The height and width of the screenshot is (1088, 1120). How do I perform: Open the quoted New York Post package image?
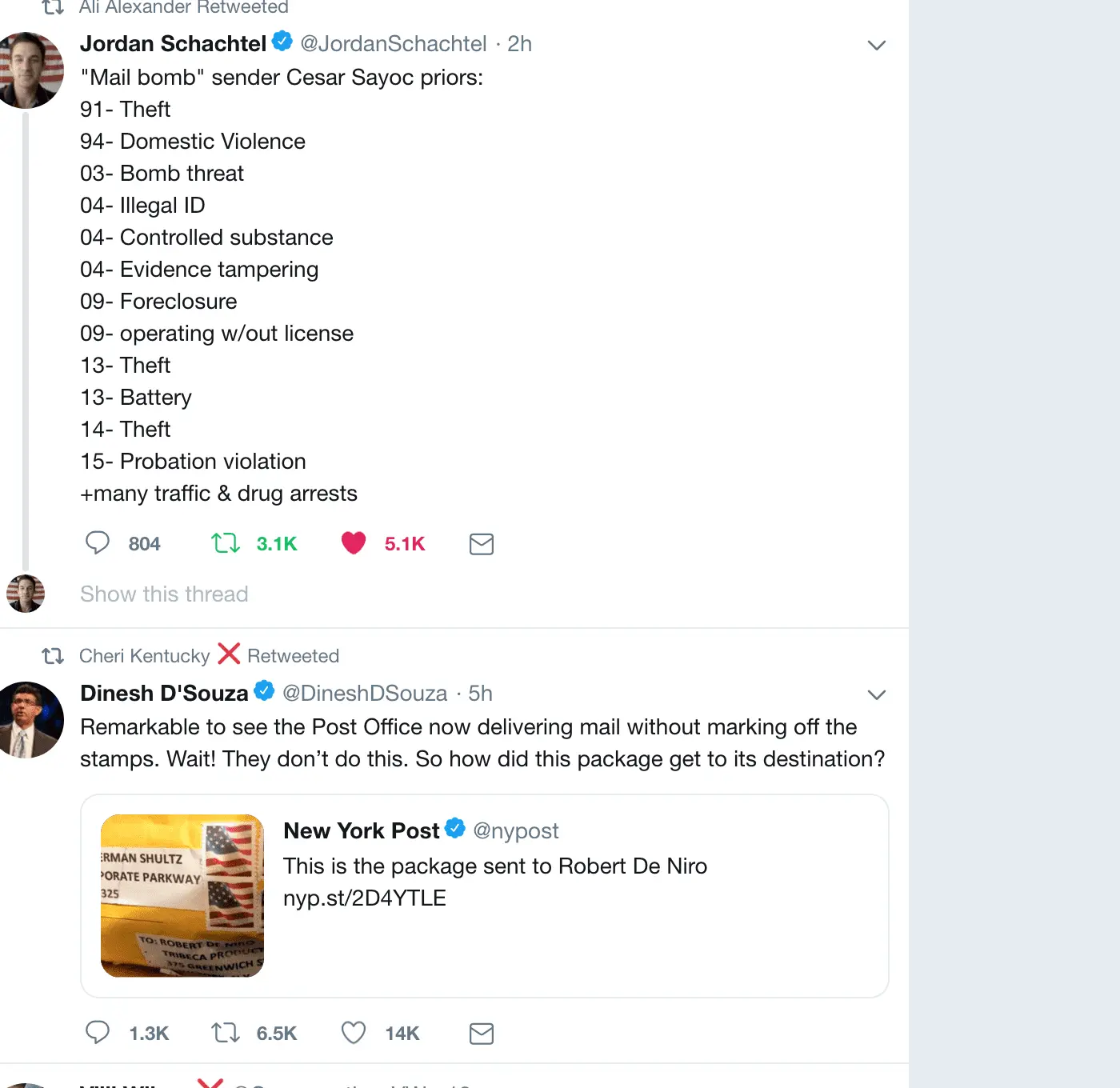point(182,895)
